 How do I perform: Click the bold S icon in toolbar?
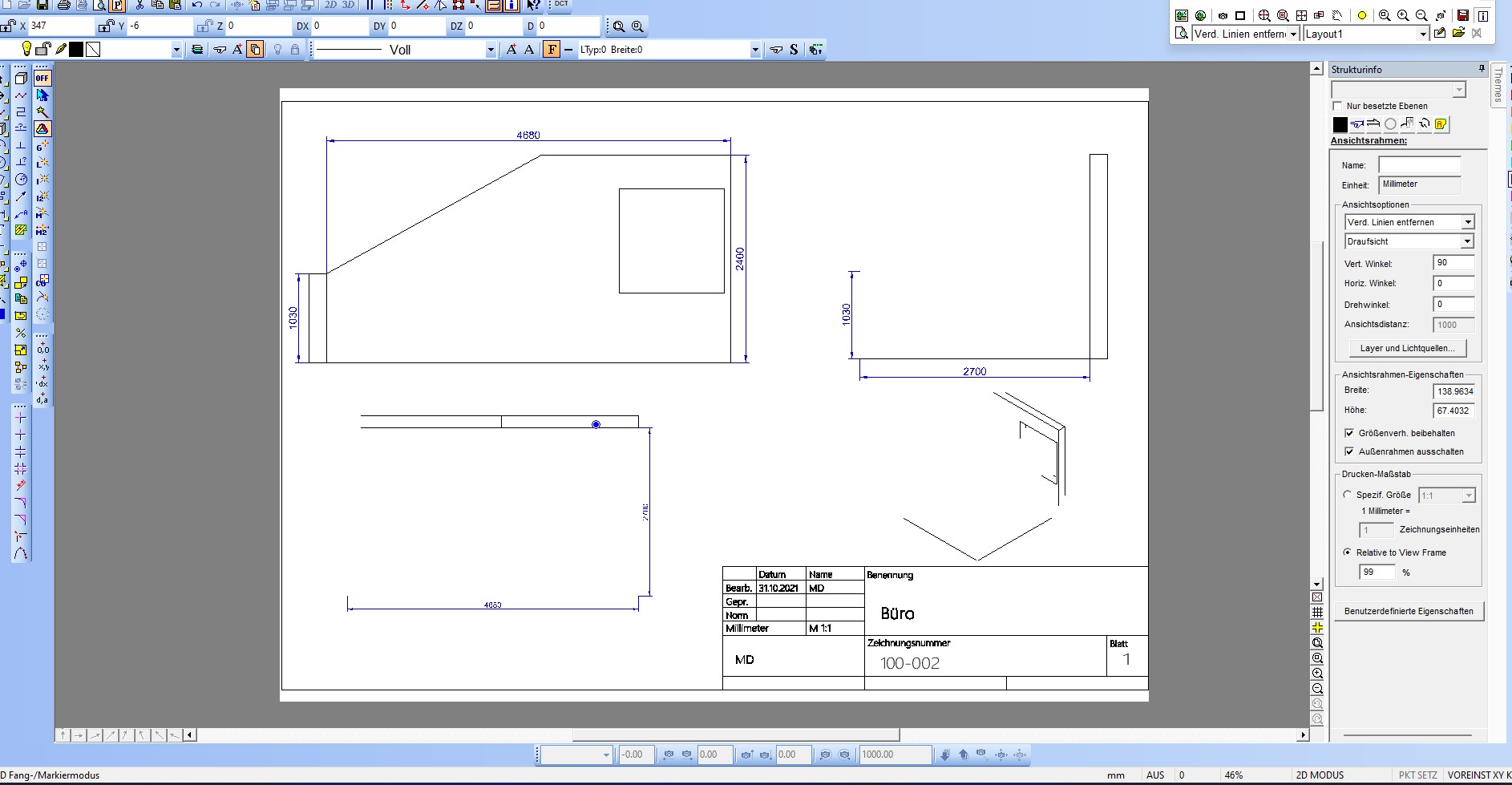794,50
